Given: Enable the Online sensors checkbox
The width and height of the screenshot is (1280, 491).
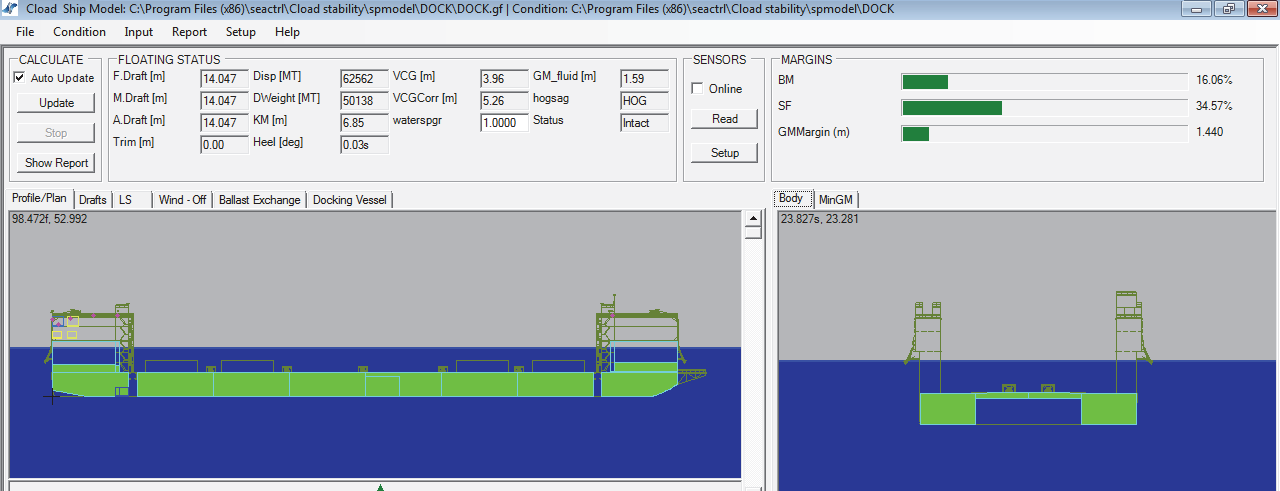Looking at the screenshot, I should (697, 89).
